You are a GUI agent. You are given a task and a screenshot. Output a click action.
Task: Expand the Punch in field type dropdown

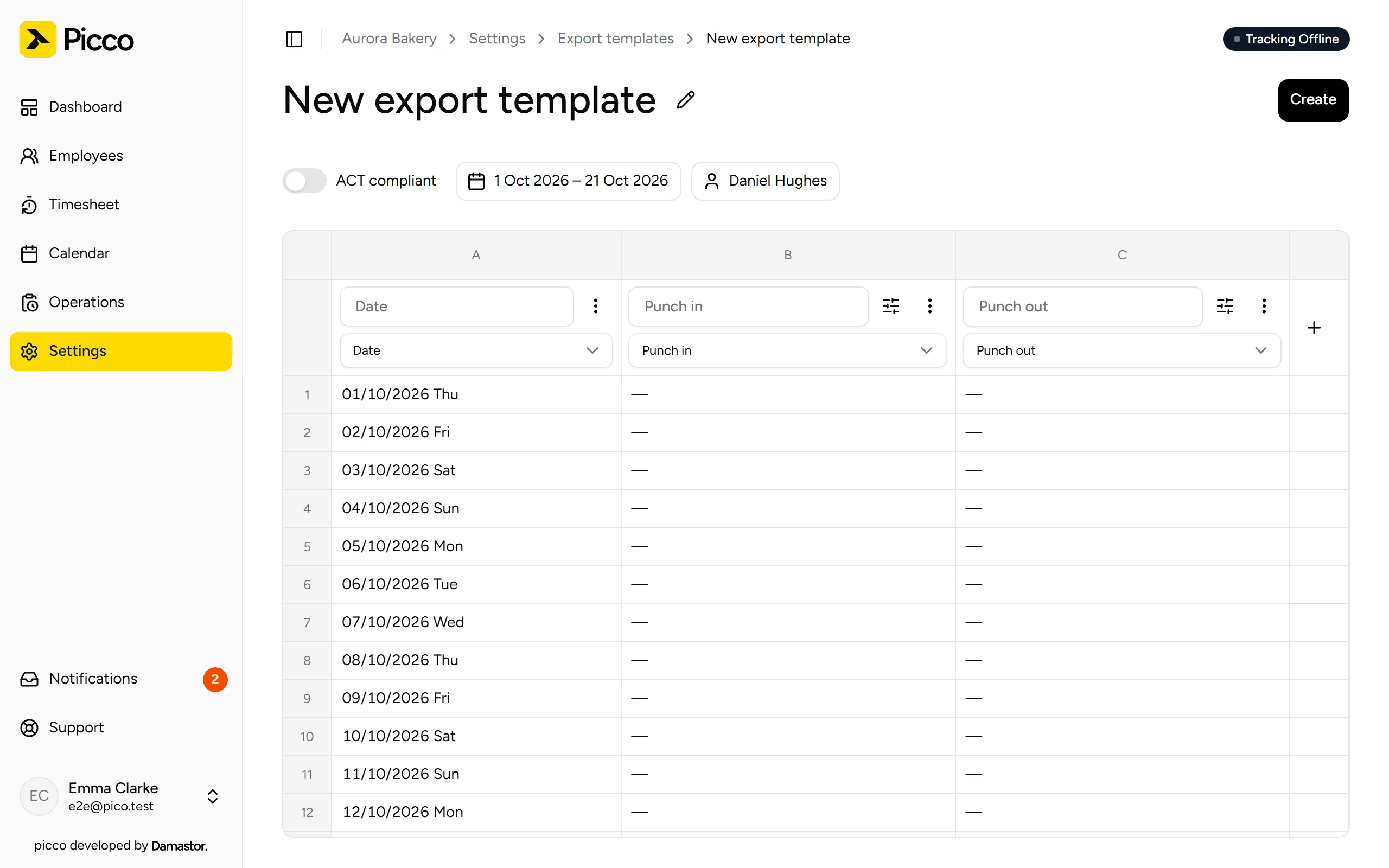point(787,350)
